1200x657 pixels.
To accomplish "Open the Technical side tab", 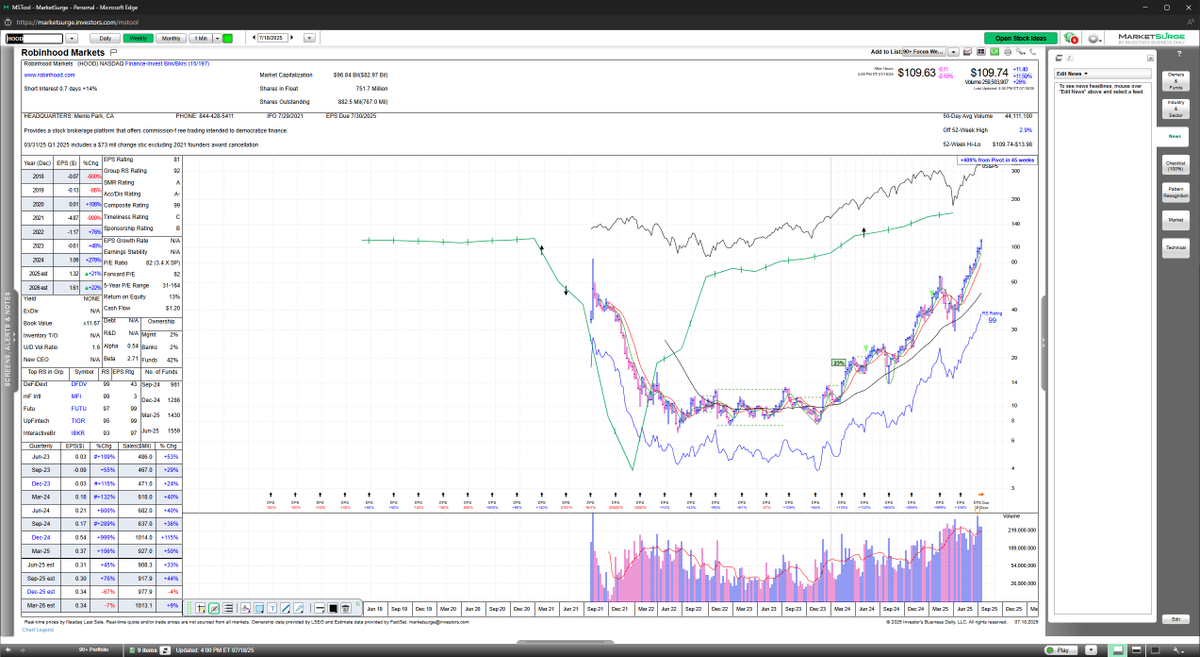I will click(1176, 246).
